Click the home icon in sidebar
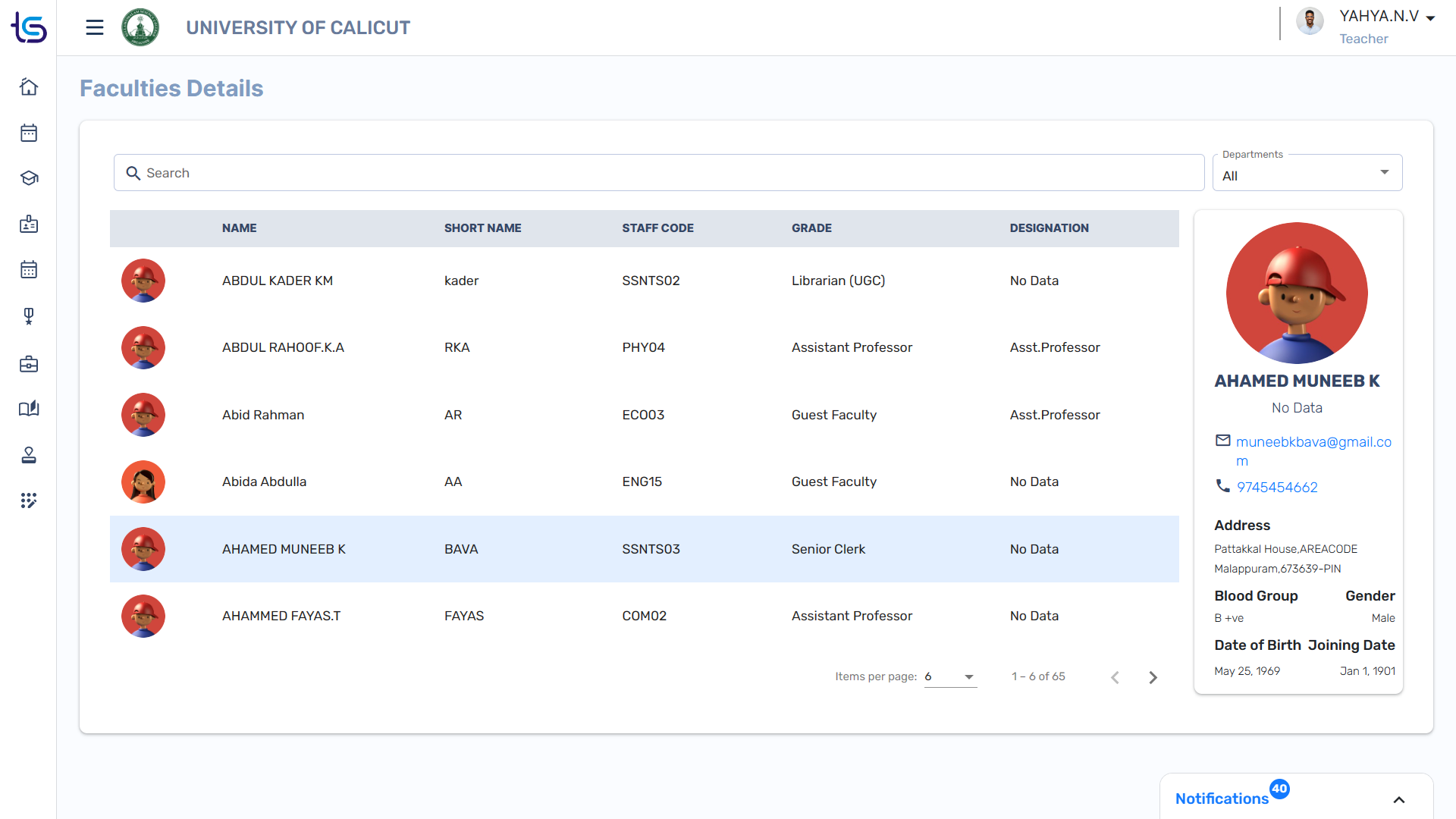This screenshot has height=819, width=1456. click(x=29, y=87)
